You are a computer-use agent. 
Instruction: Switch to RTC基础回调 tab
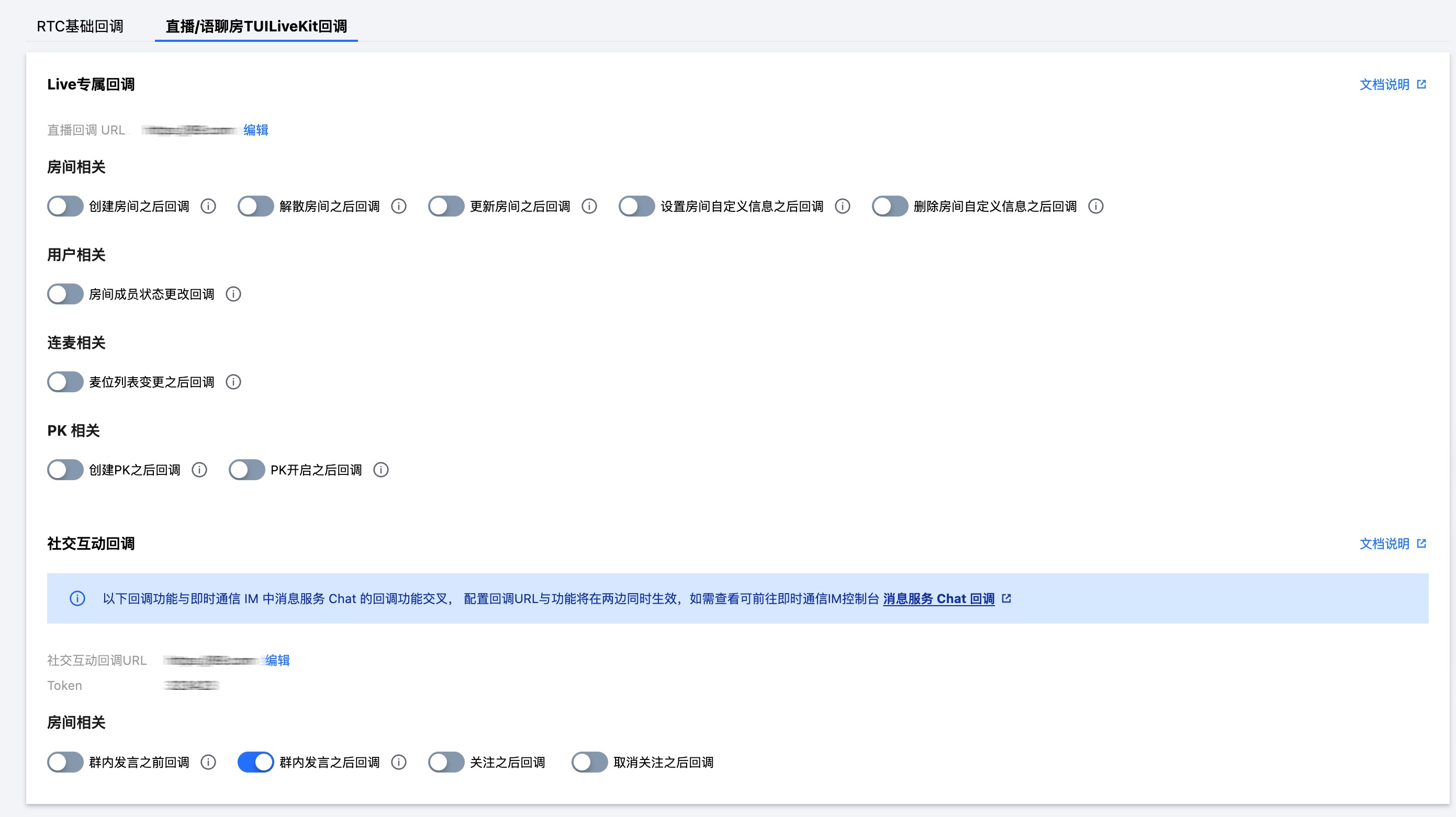tap(80, 27)
